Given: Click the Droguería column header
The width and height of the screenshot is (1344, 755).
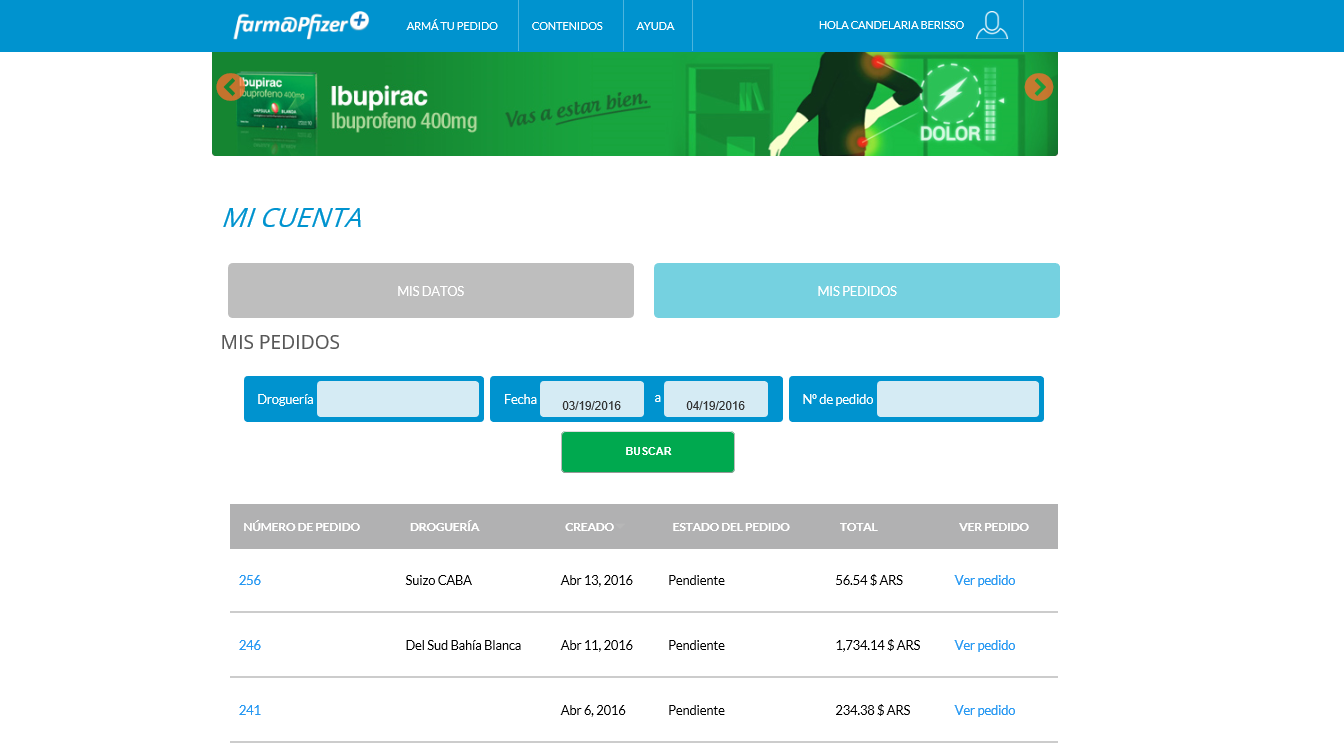Looking at the screenshot, I should pos(445,527).
